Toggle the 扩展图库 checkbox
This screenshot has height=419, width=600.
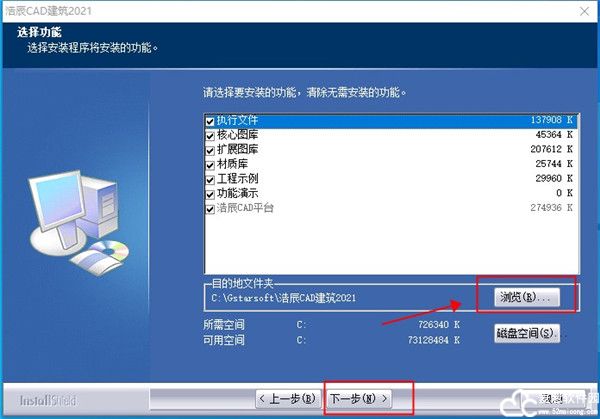pyautogui.click(x=210, y=150)
